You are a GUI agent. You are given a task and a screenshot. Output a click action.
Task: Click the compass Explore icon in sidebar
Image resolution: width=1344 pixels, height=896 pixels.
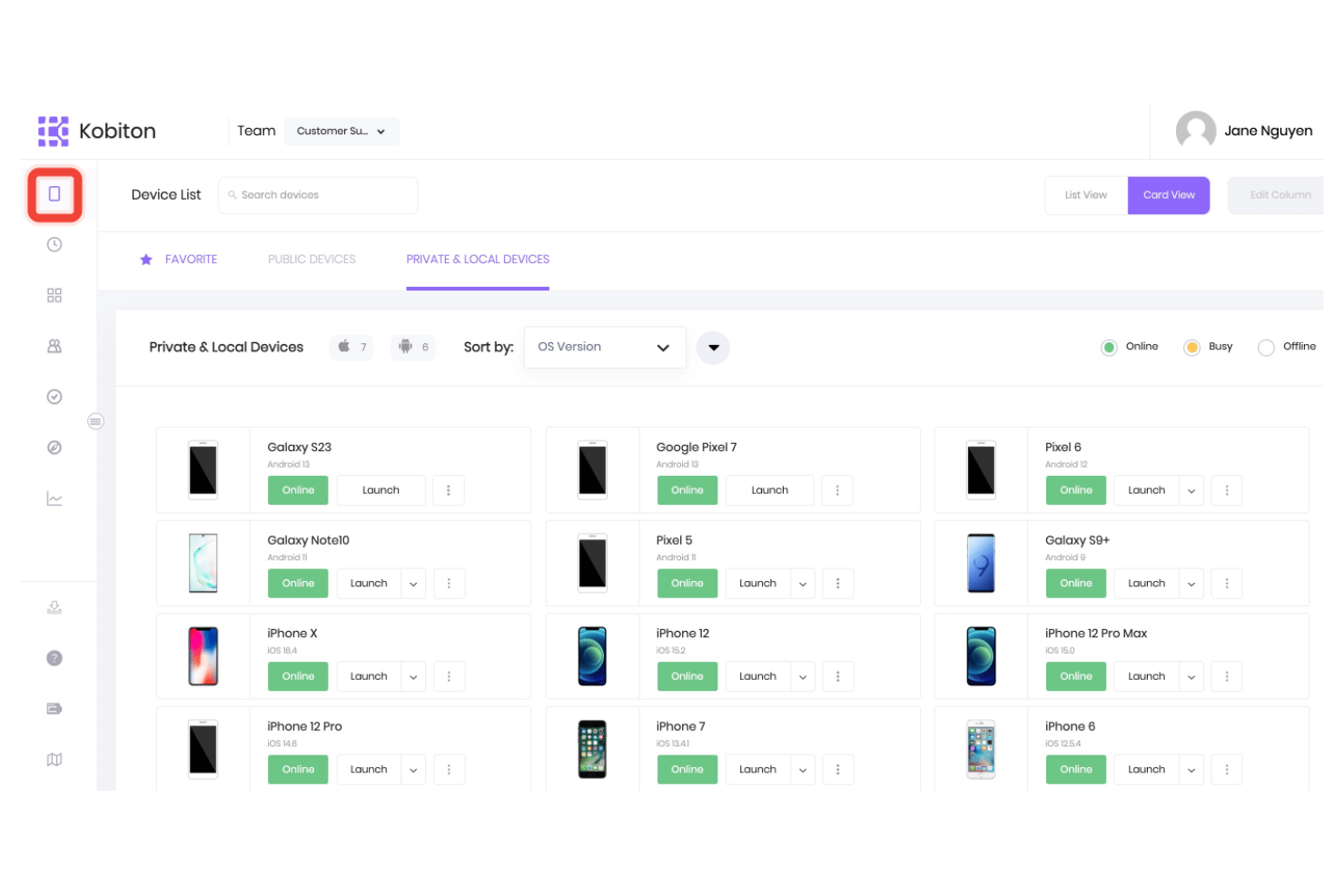click(x=54, y=447)
